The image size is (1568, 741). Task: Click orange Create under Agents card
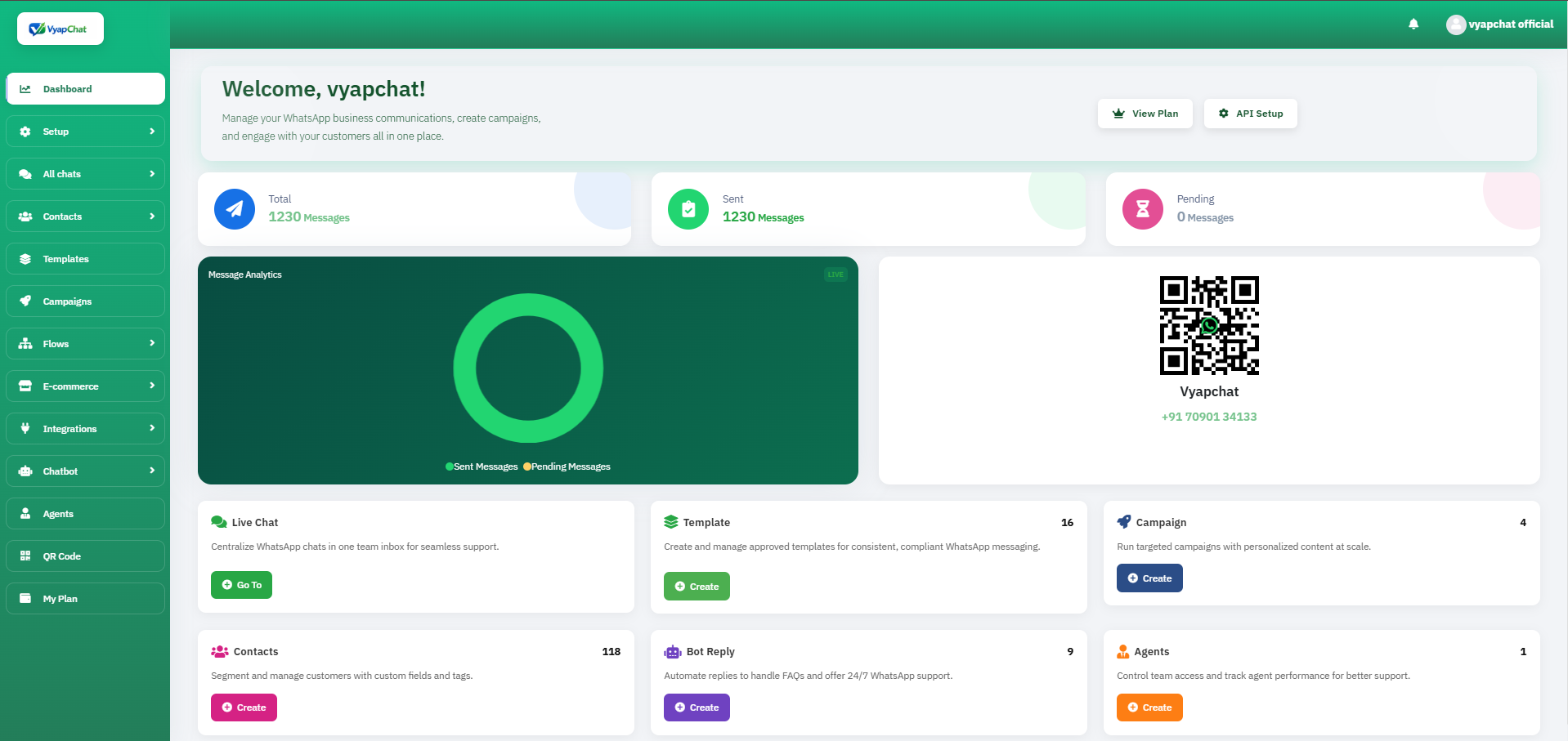pos(1149,708)
